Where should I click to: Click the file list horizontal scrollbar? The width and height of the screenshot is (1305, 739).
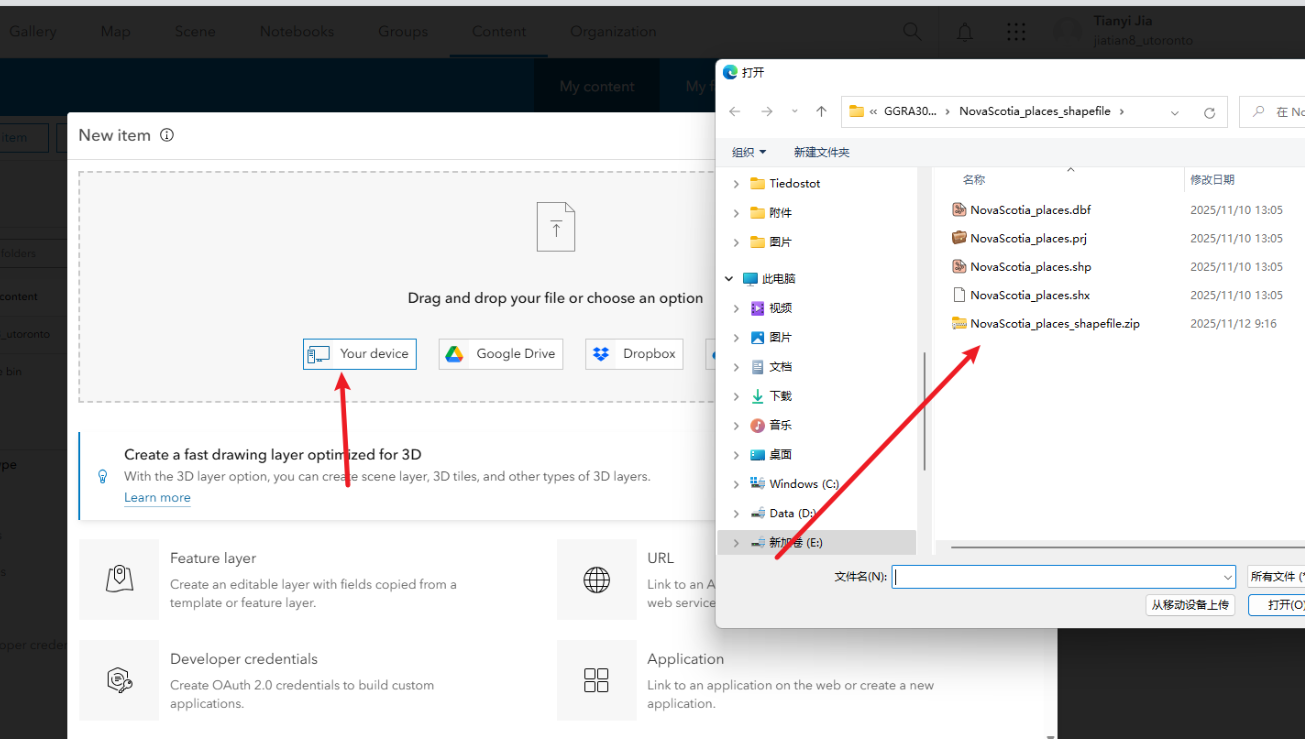click(1128, 547)
